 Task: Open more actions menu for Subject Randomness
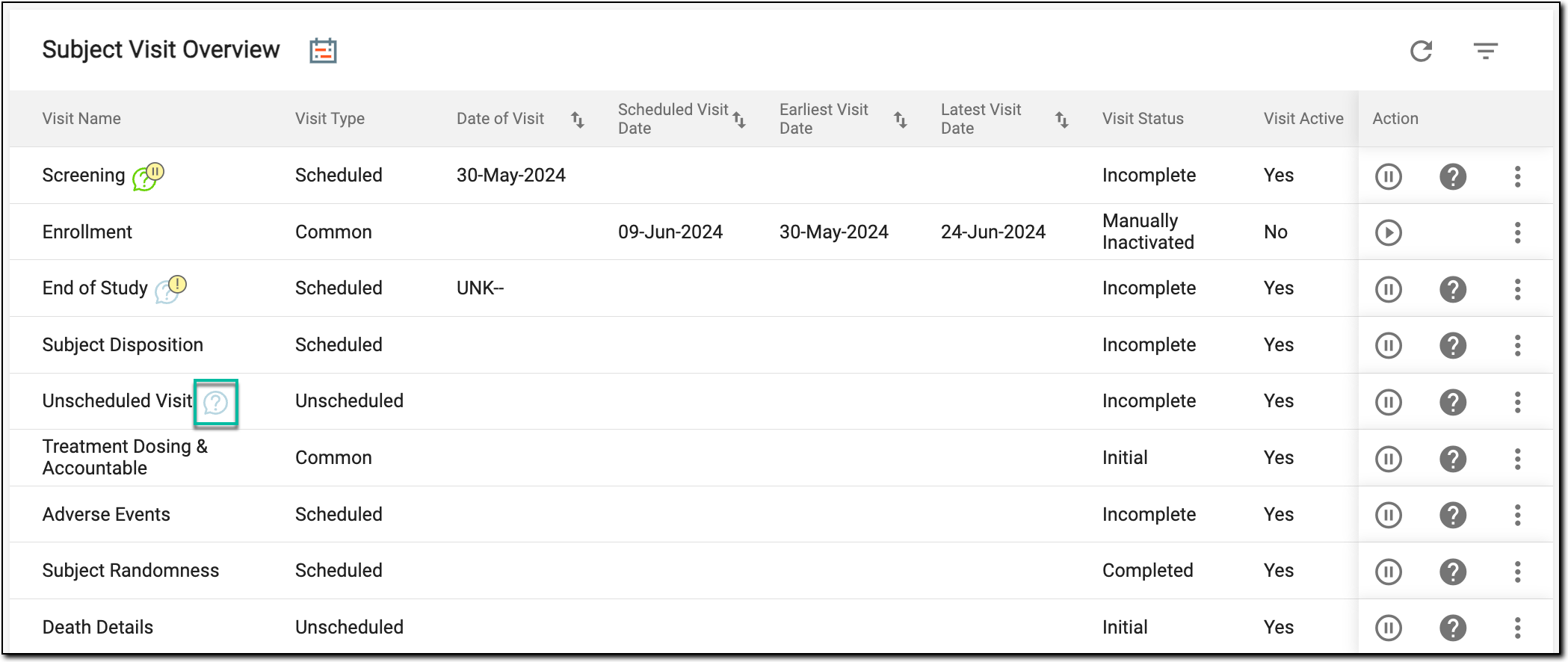[x=1517, y=572]
